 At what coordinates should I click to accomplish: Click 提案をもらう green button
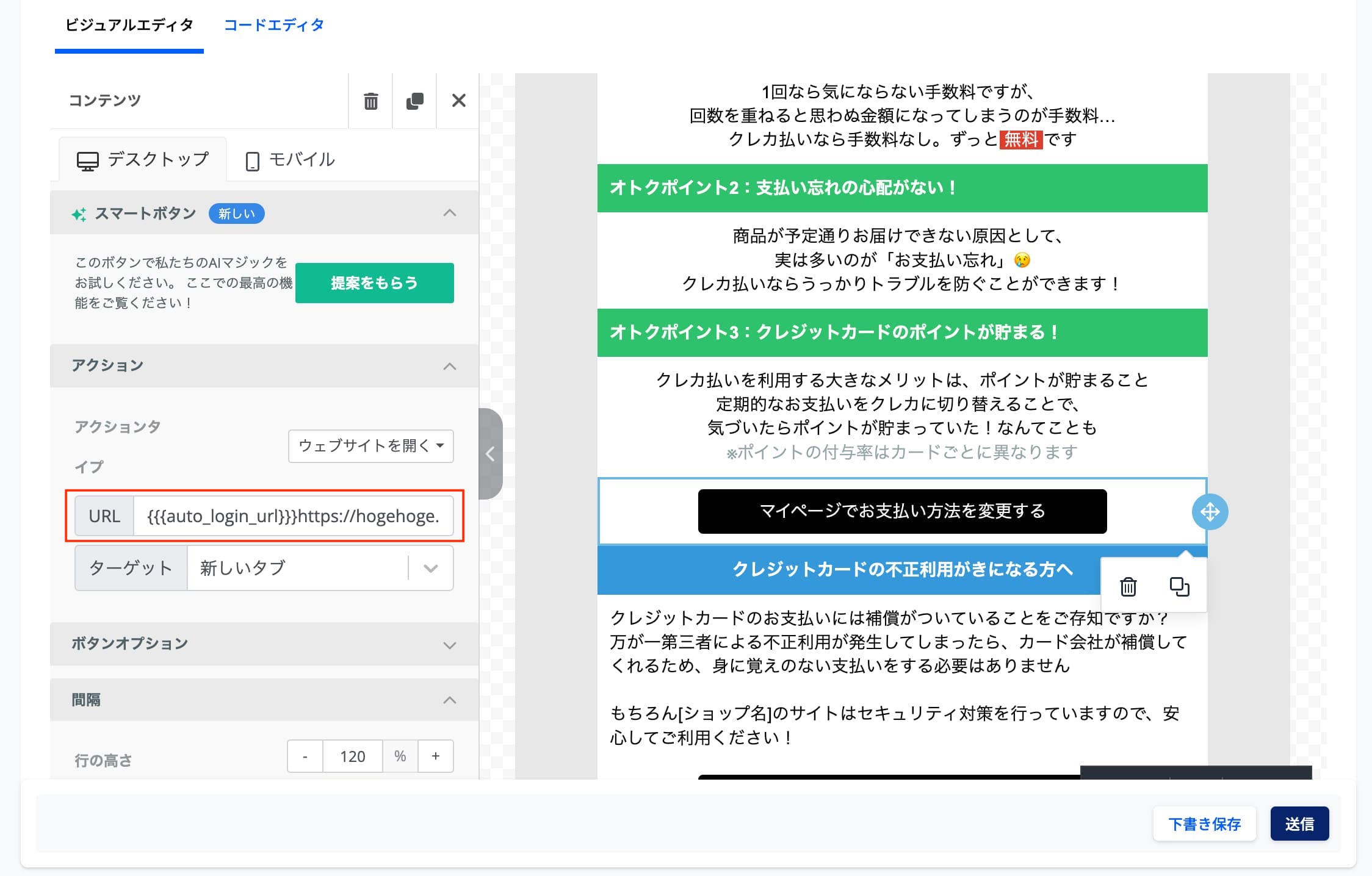click(374, 283)
